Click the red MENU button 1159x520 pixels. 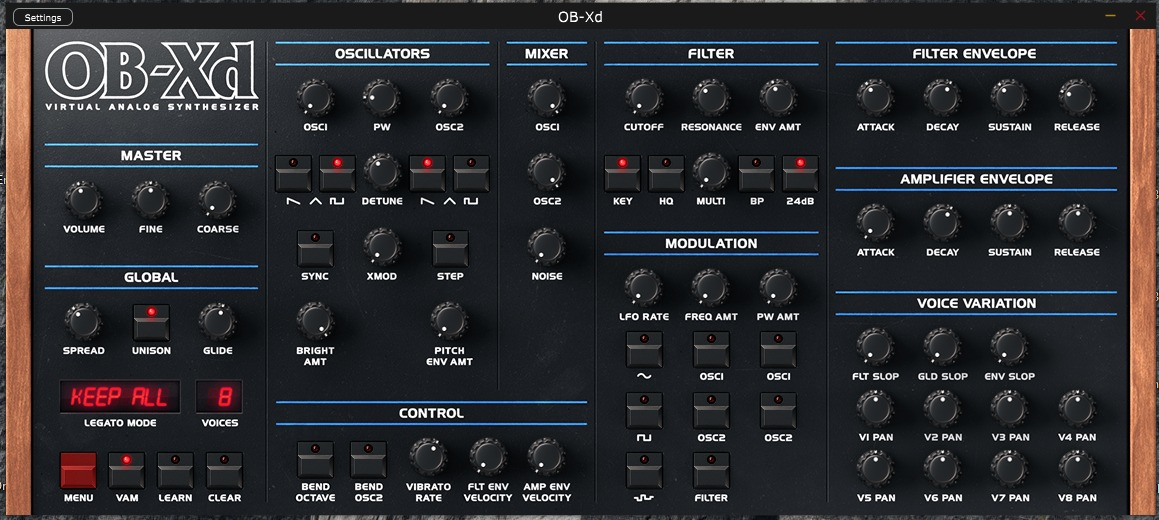click(78, 470)
